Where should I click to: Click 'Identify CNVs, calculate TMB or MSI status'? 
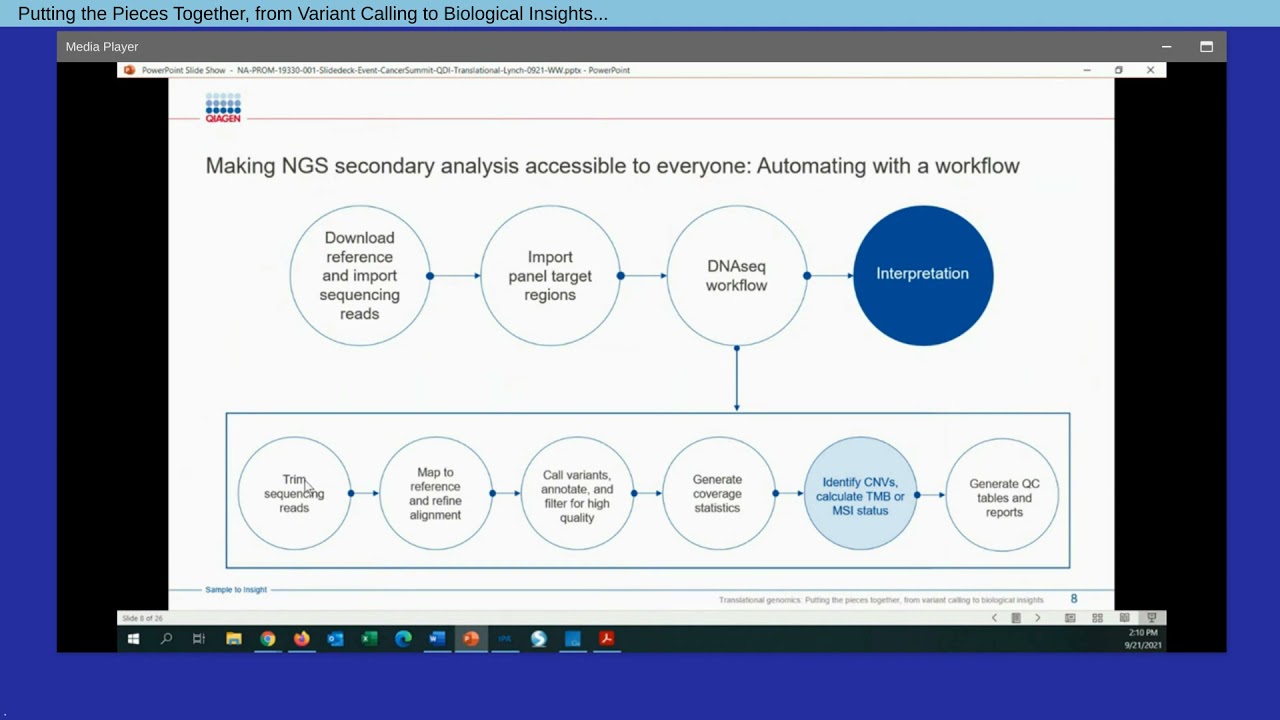click(860, 493)
